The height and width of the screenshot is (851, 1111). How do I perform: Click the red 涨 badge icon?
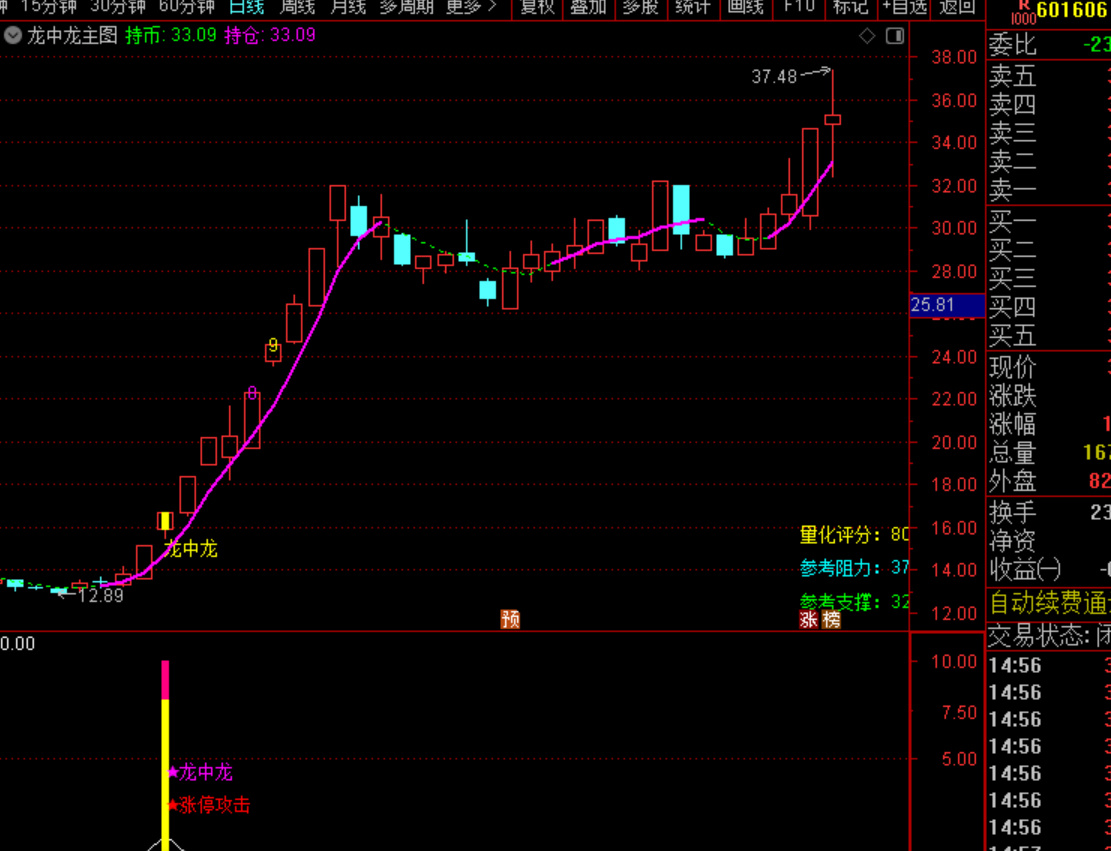point(809,619)
